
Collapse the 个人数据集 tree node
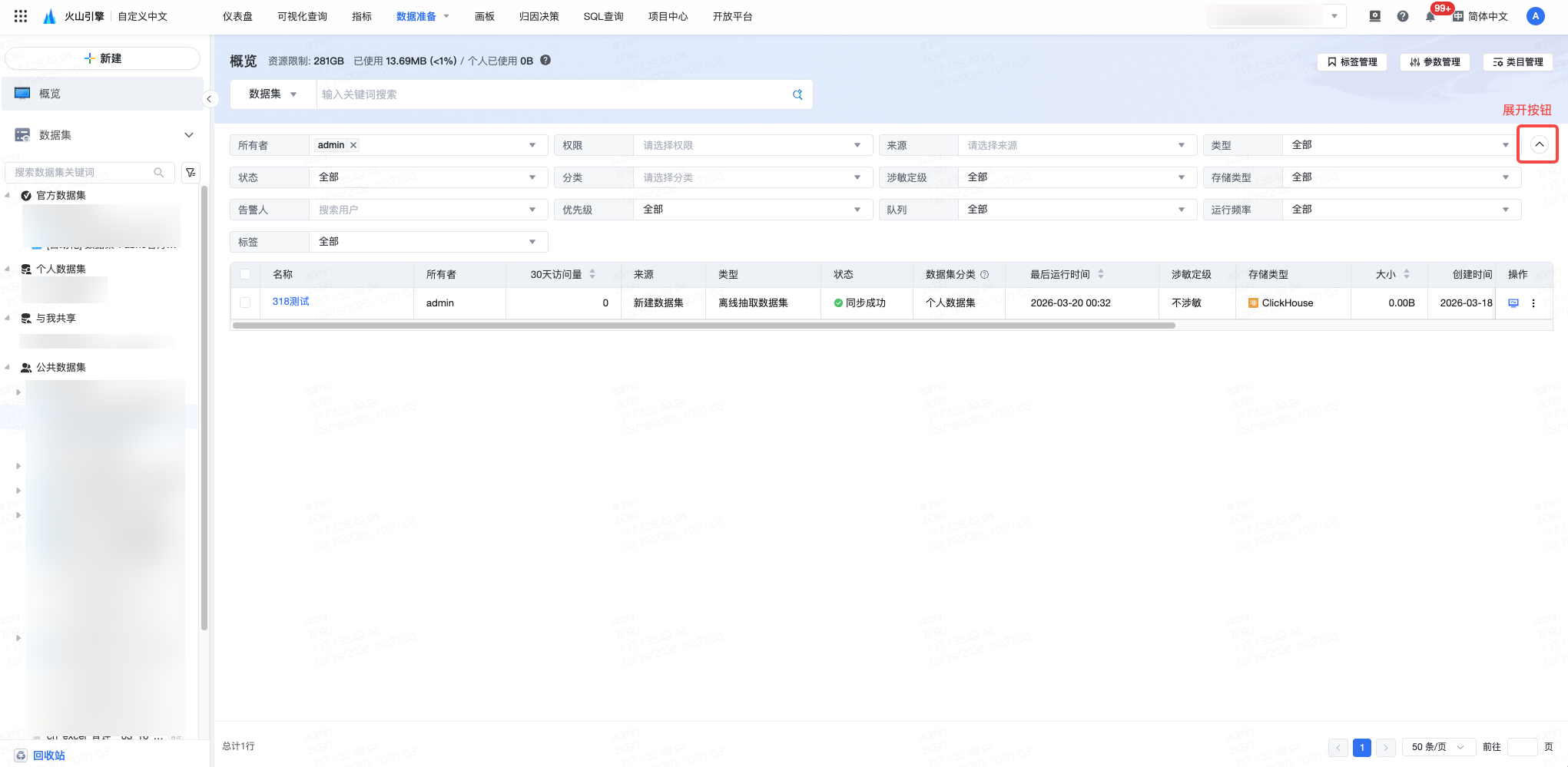tap(8, 269)
